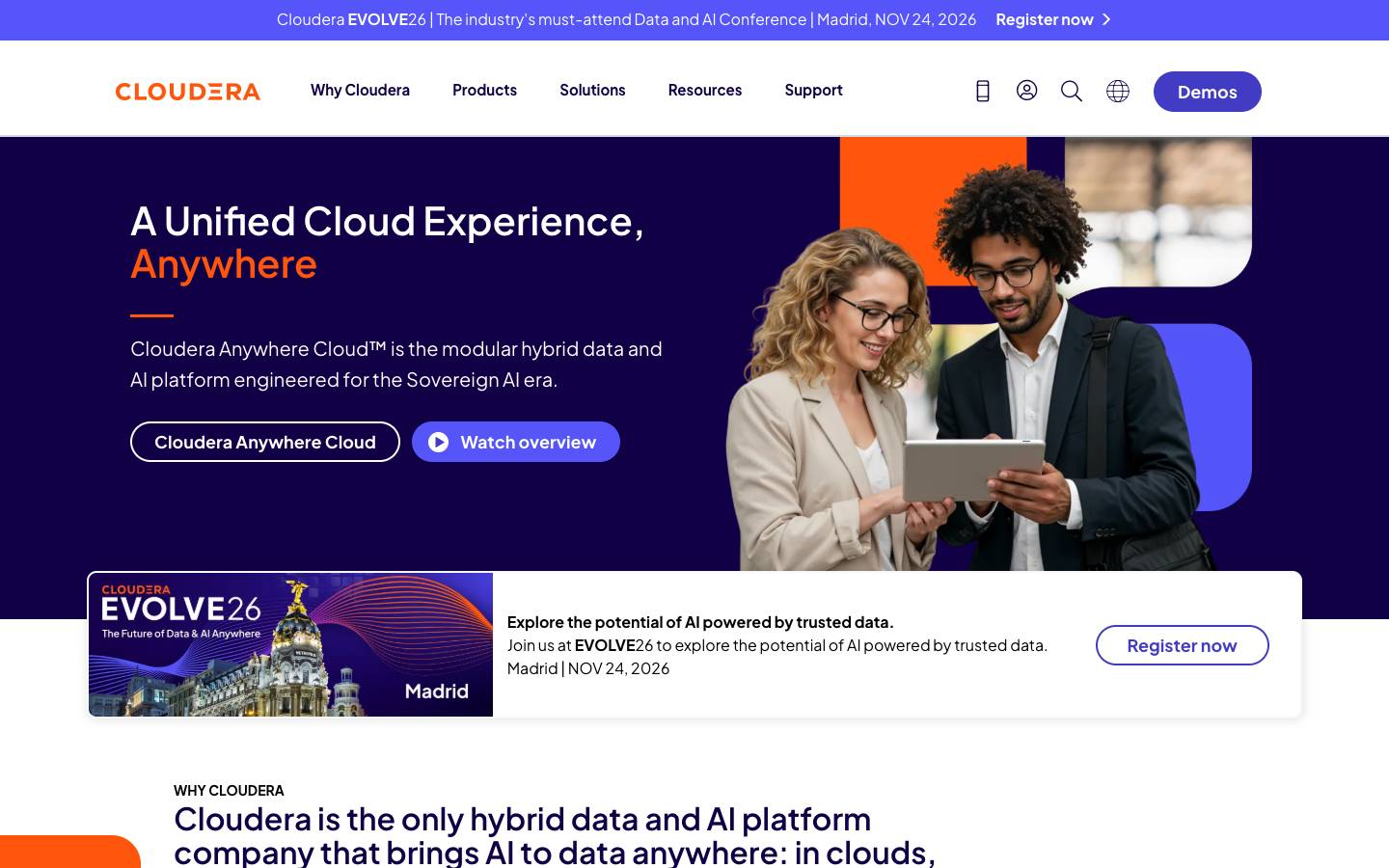Click the Cloudera logo
1389x868 pixels.
tap(188, 92)
